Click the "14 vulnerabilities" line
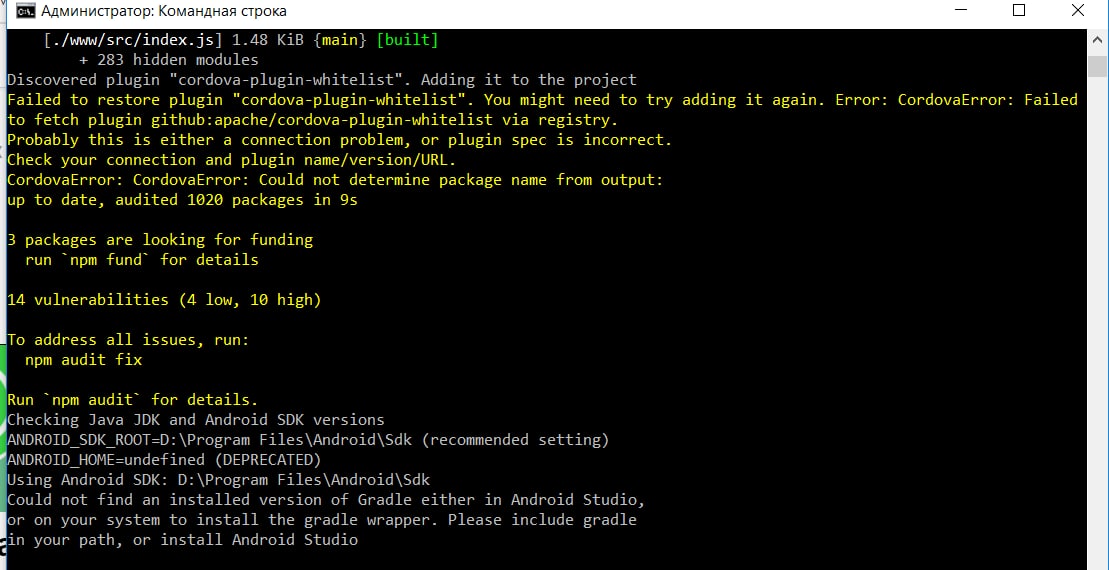The height and width of the screenshot is (570, 1109). [x=164, y=300]
